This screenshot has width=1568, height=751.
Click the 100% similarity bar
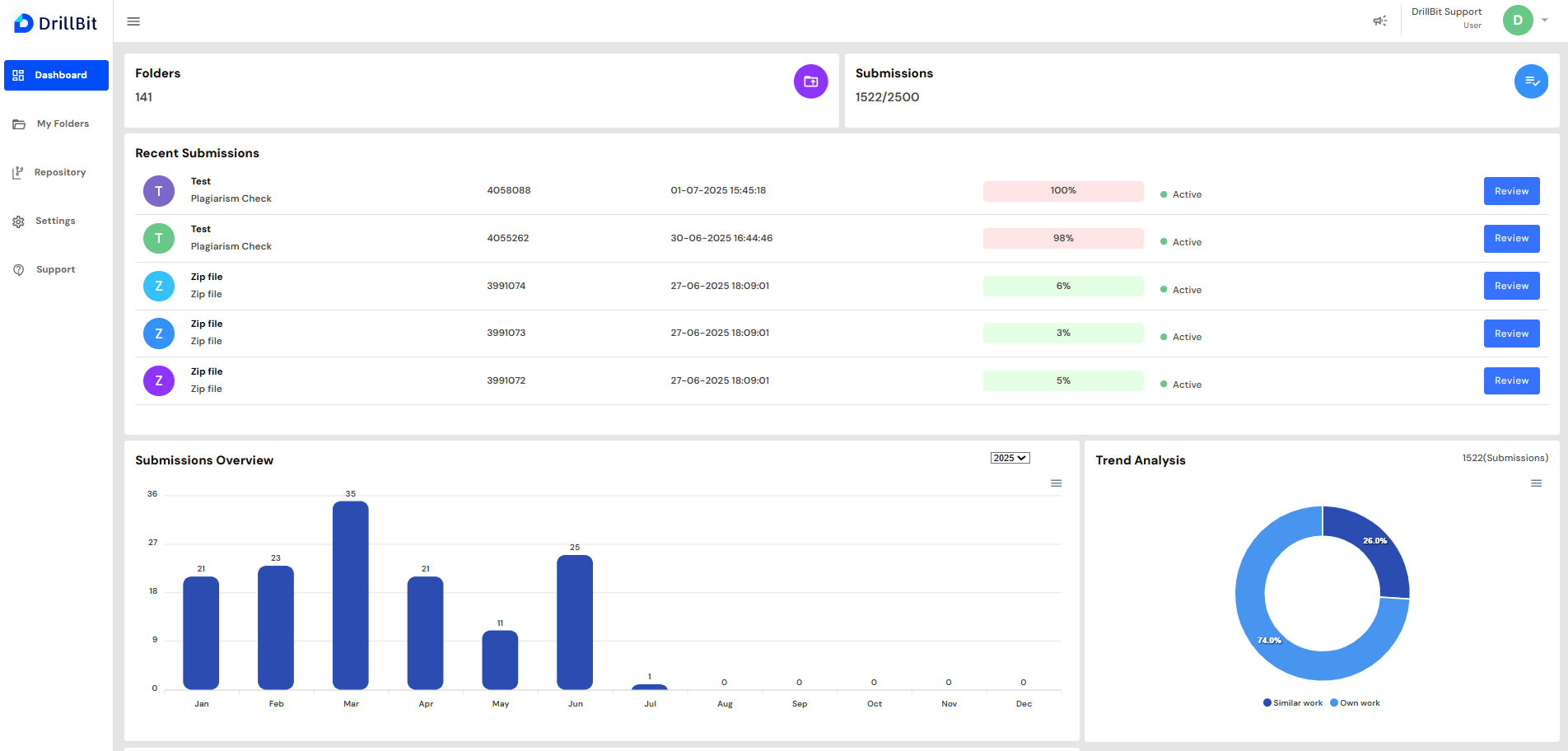pyautogui.click(x=1063, y=191)
